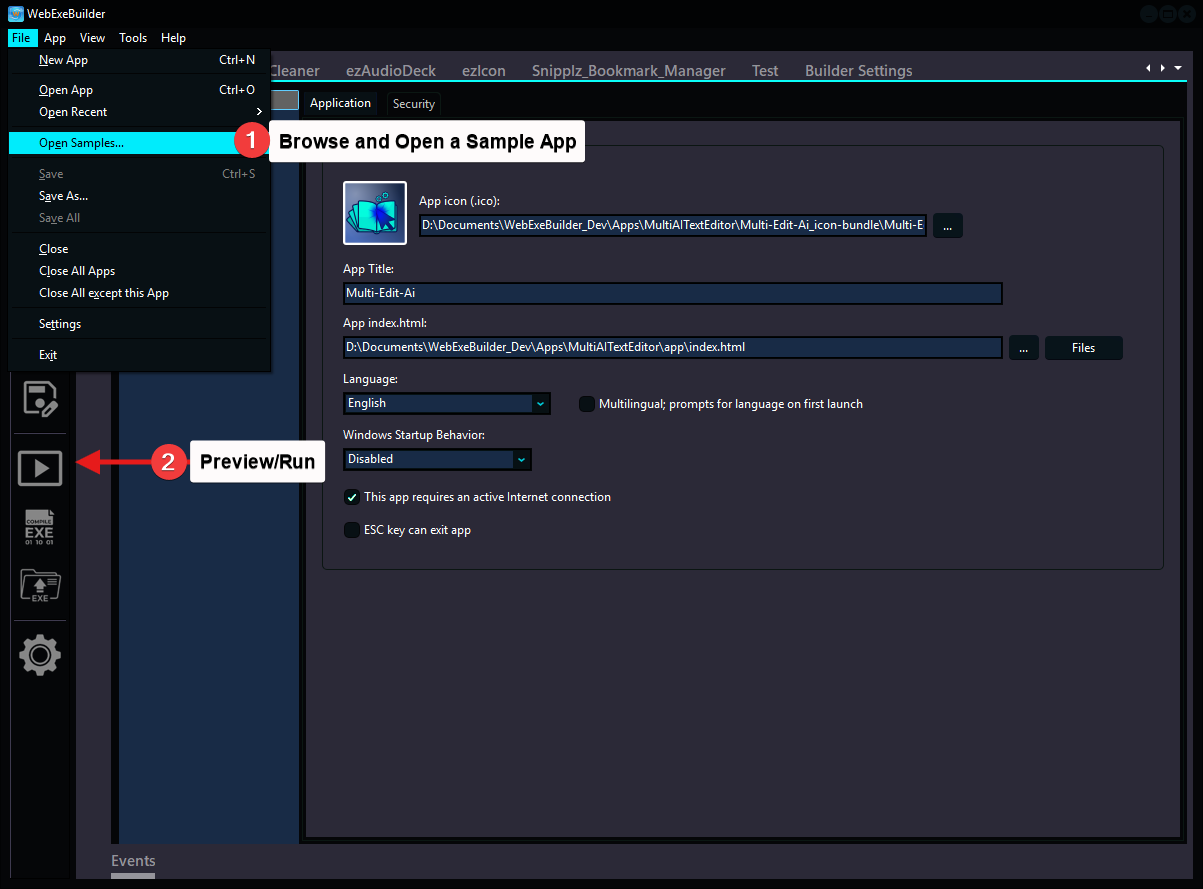Viewport: 1203px width, 889px height.
Task: Open the Windows Startup Behavior dropdown
Action: point(521,459)
